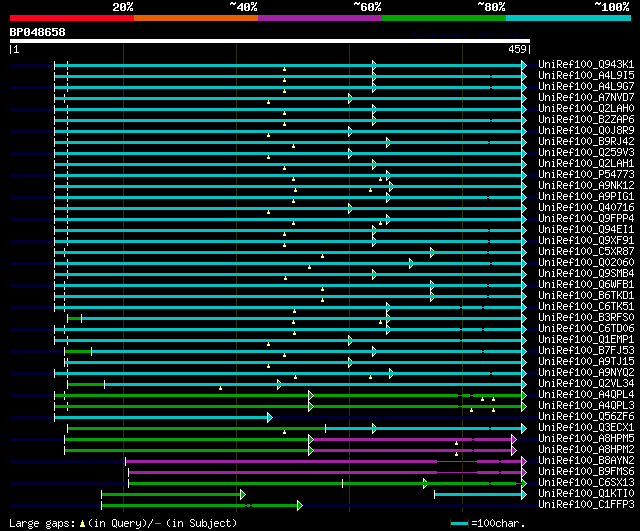Screen dimensions: 640x531
Task: Open the UniRef100_A7NVD7 entry
Action: click(586, 98)
